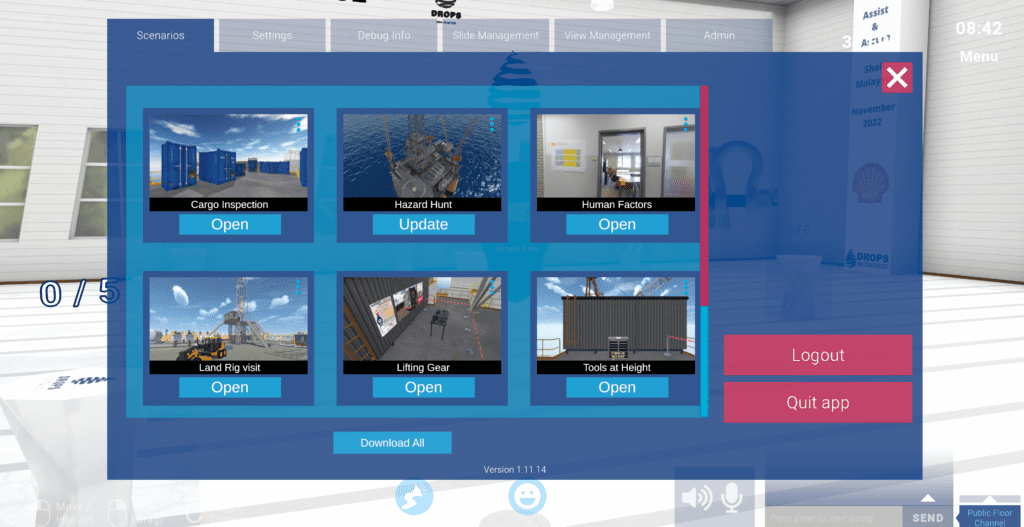
Task: Click the Cargo Inspection title label
Action: [x=229, y=205]
